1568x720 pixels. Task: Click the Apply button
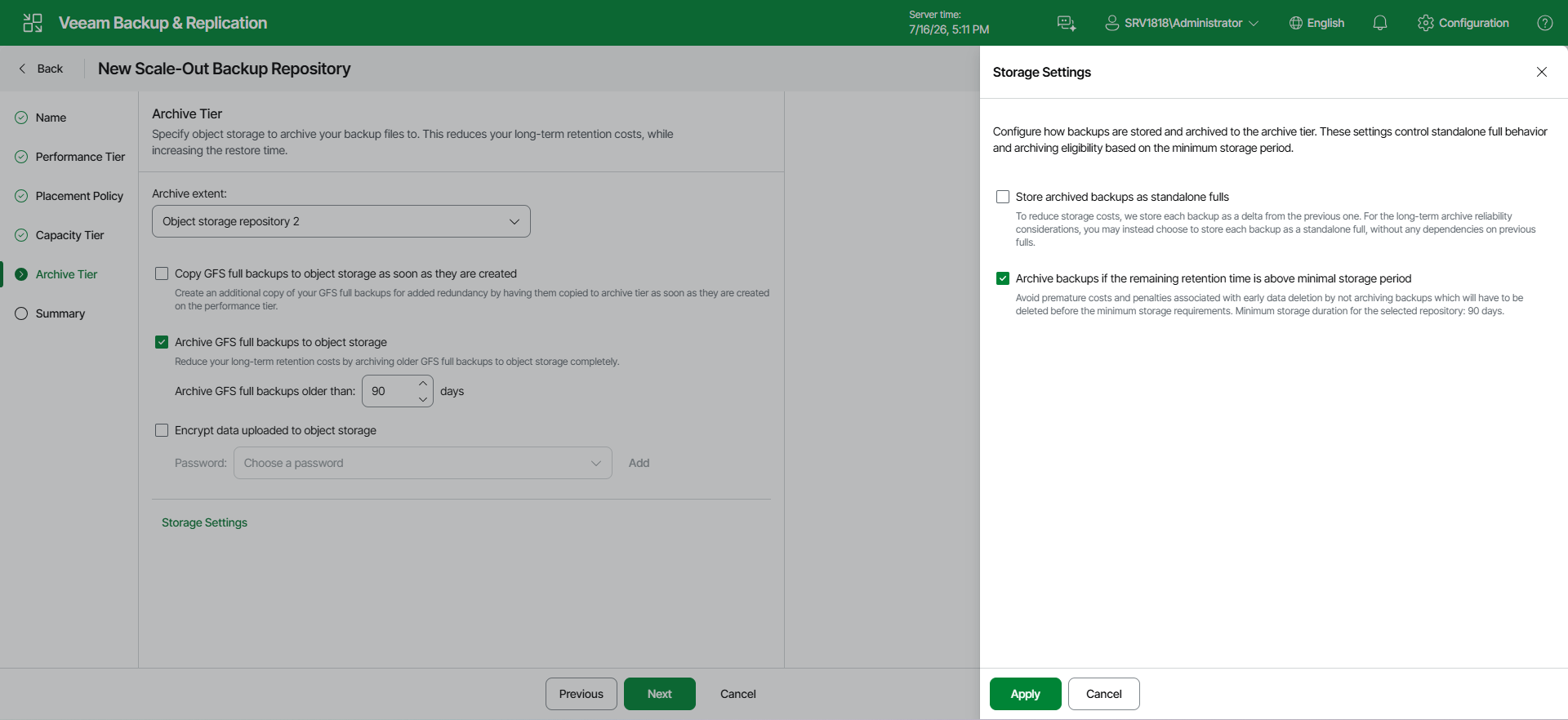click(1026, 694)
